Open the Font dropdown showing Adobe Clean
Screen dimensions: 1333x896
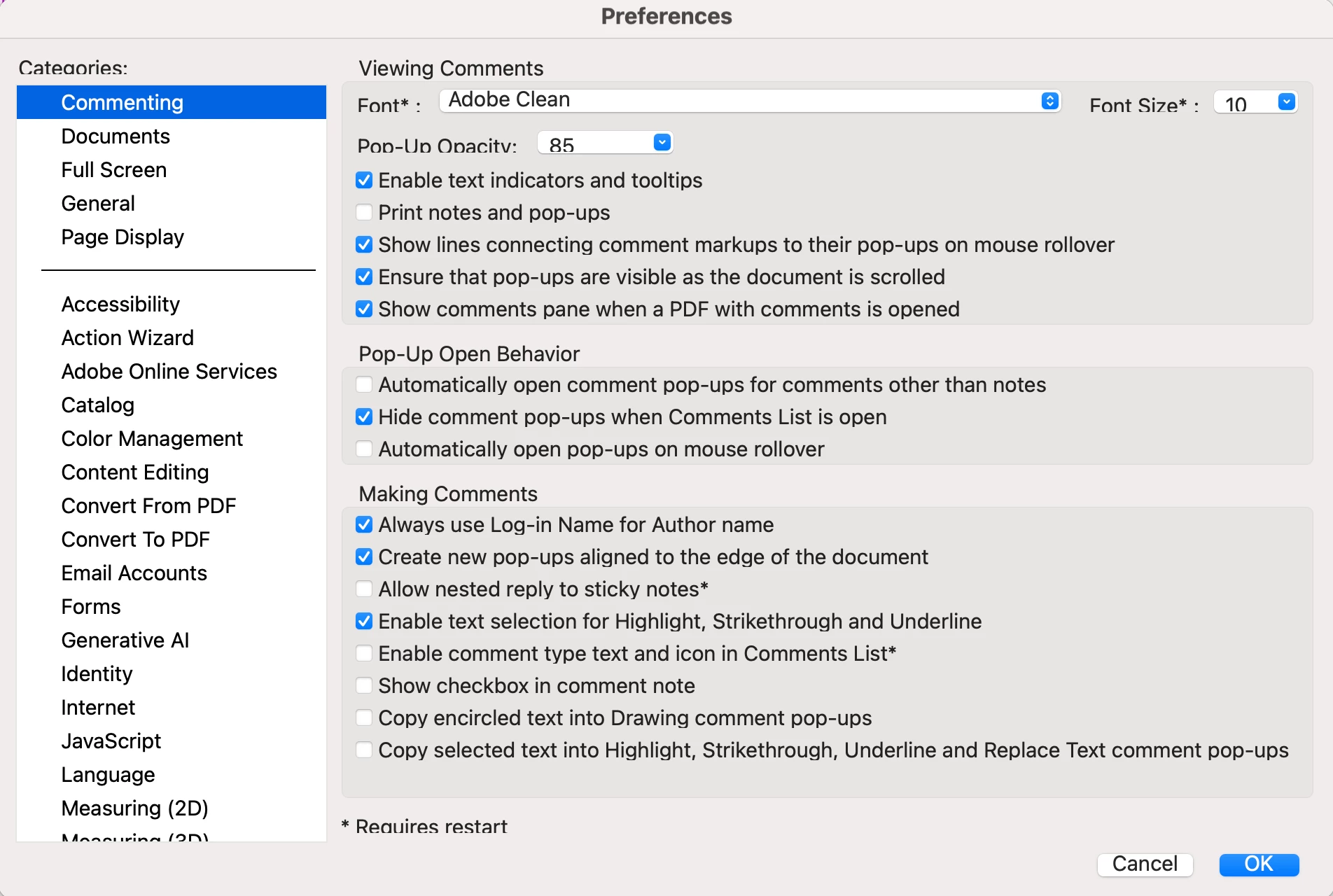[749, 101]
